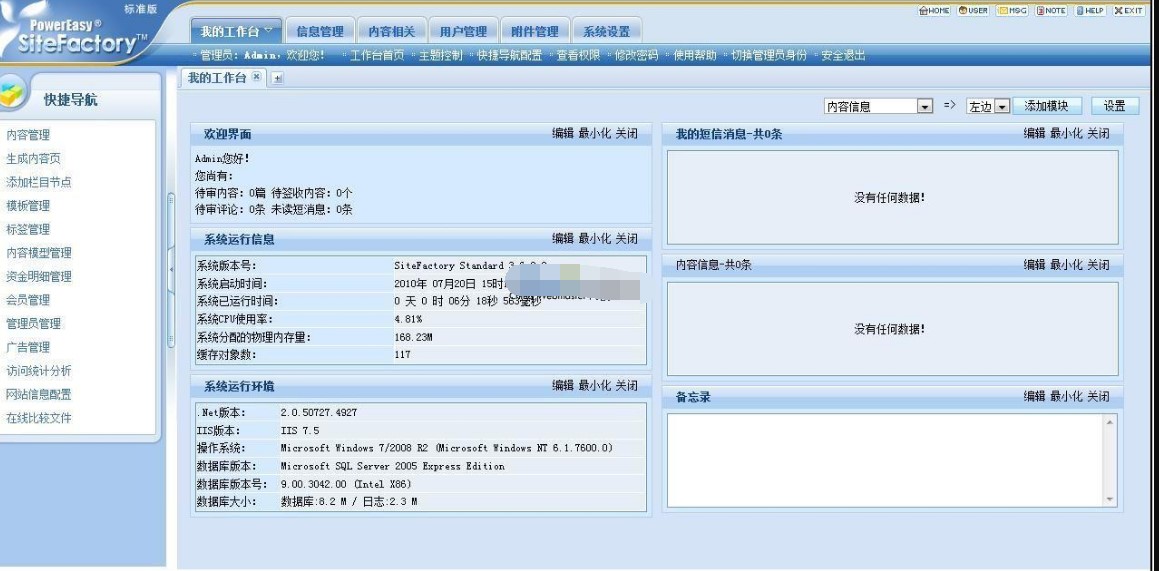The height and width of the screenshot is (571, 1159).
Task: Click the HELP icon button
Action: 1090,11
